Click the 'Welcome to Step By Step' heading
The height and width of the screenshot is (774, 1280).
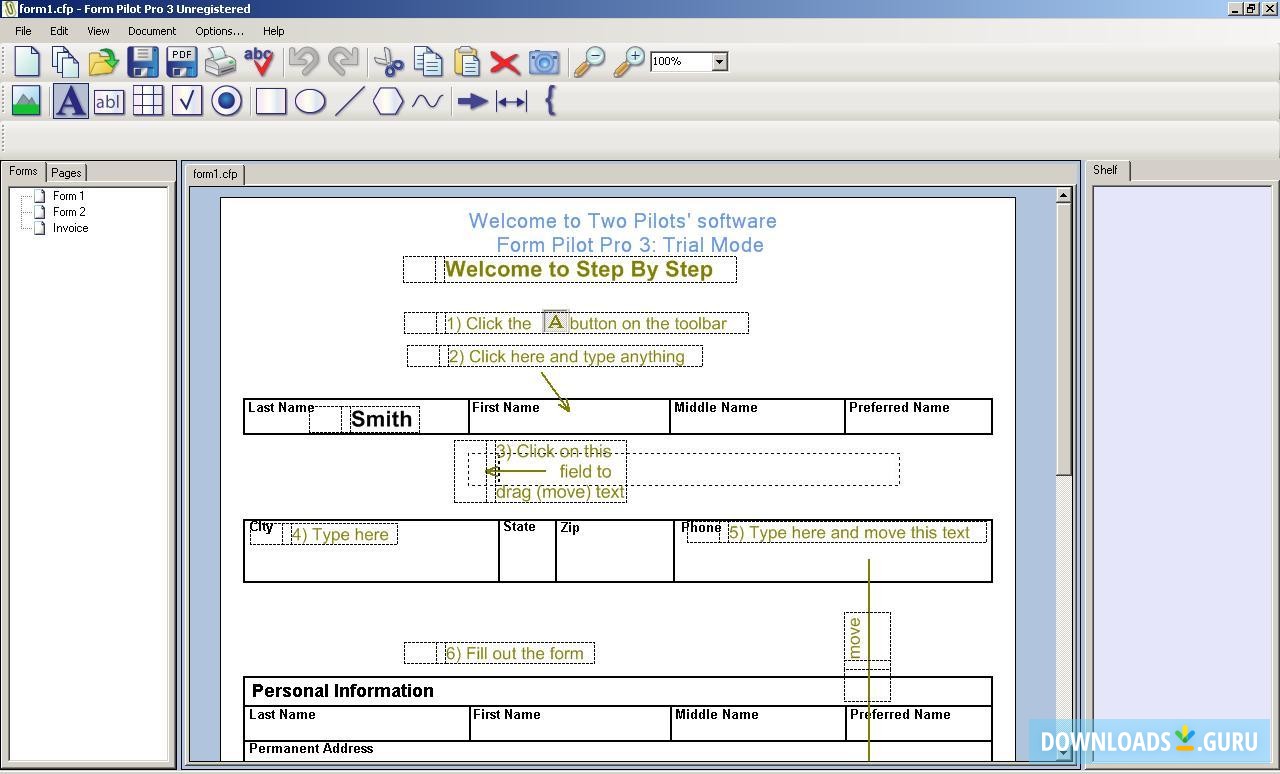(x=579, y=270)
